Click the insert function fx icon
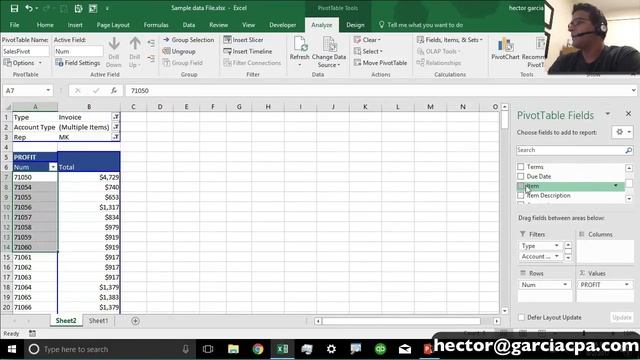This screenshot has height=360, width=640. pyautogui.click(x=114, y=91)
